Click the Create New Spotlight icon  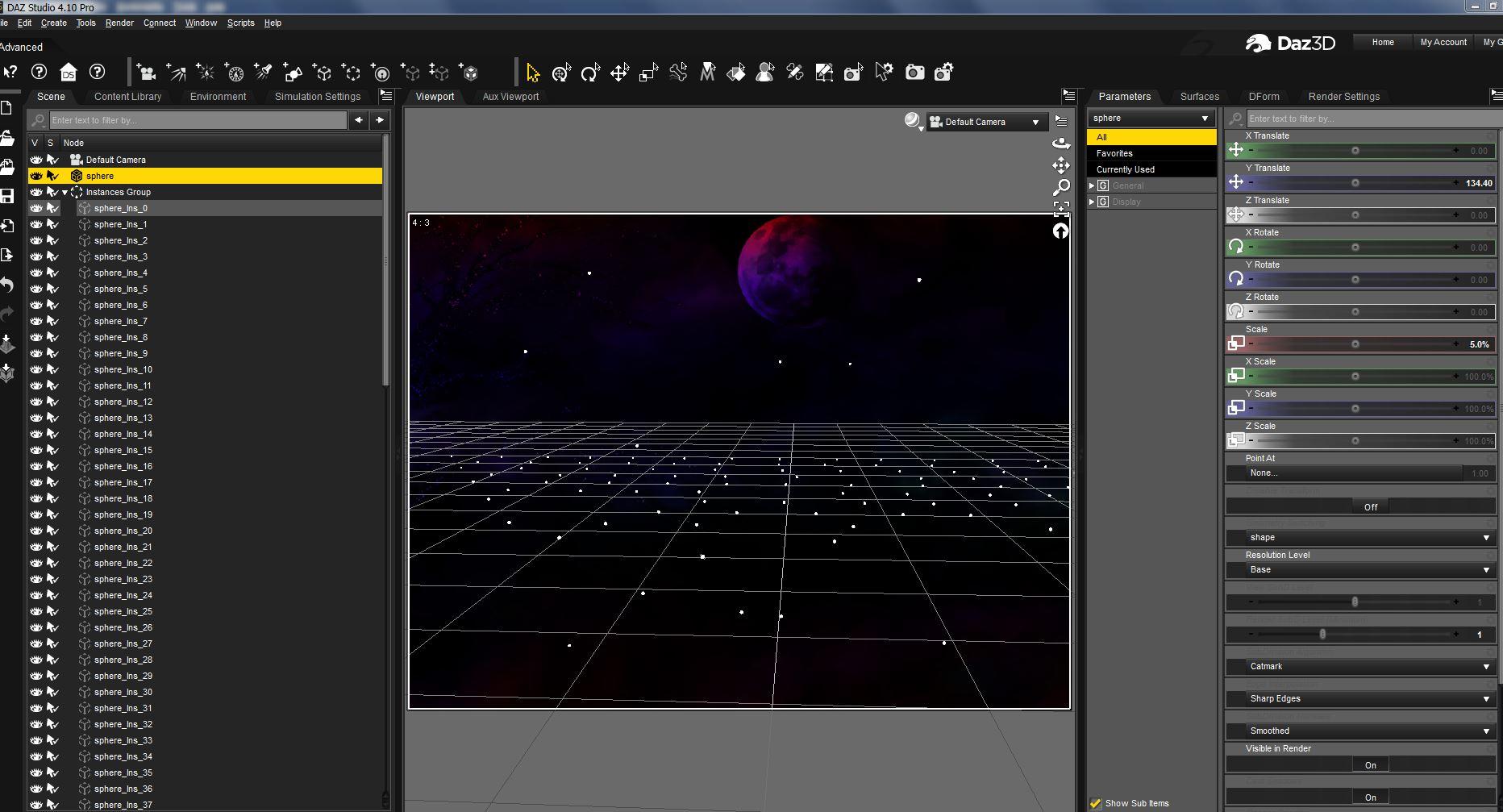pos(264,73)
